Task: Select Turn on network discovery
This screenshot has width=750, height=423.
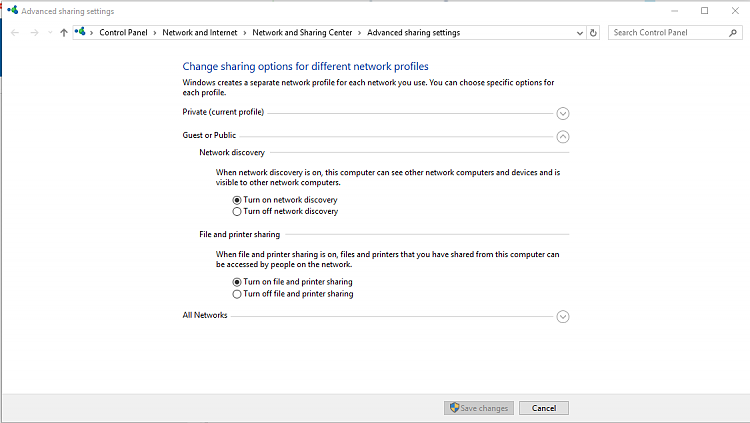Action: 237,200
